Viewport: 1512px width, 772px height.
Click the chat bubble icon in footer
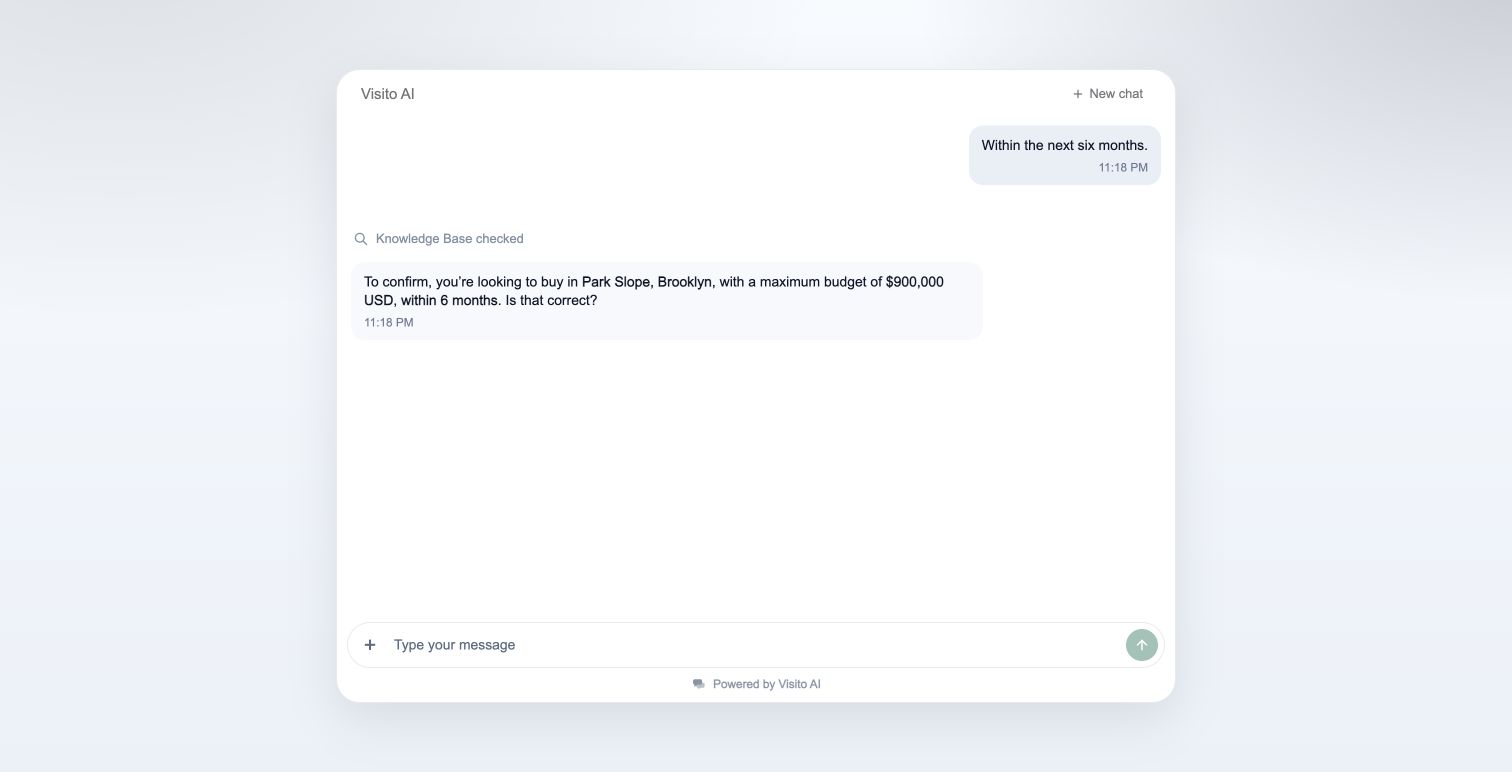pos(699,684)
